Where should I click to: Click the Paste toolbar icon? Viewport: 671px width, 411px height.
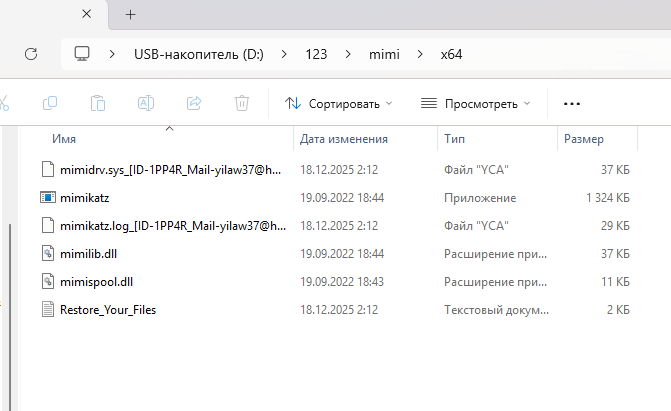pos(98,103)
